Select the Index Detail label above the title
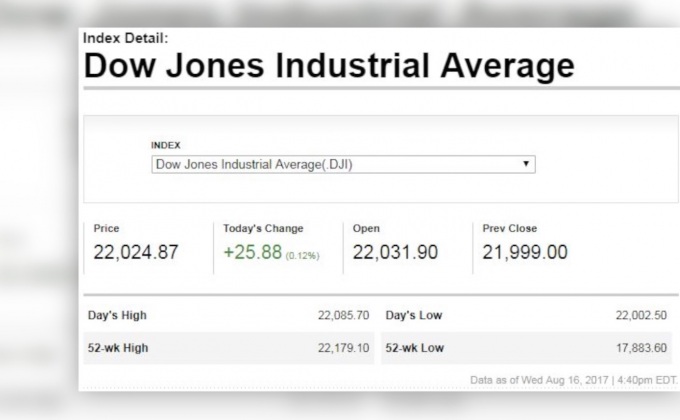The width and height of the screenshot is (680, 420). (126, 38)
